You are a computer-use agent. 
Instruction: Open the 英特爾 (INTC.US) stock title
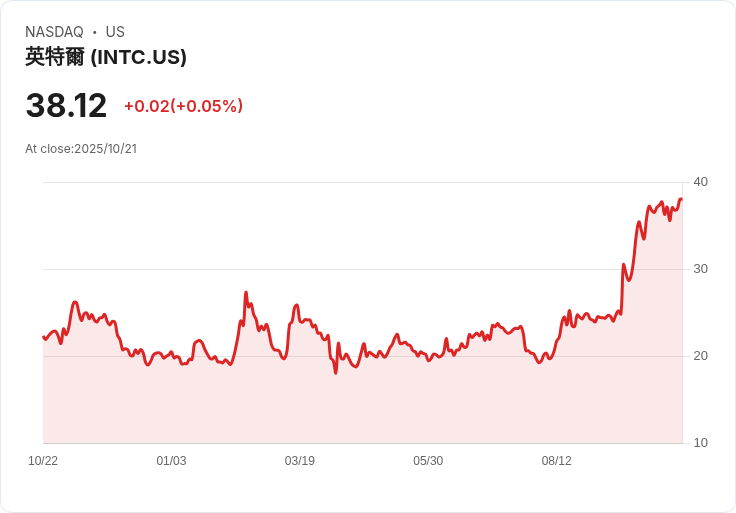(x=106, y=57)
